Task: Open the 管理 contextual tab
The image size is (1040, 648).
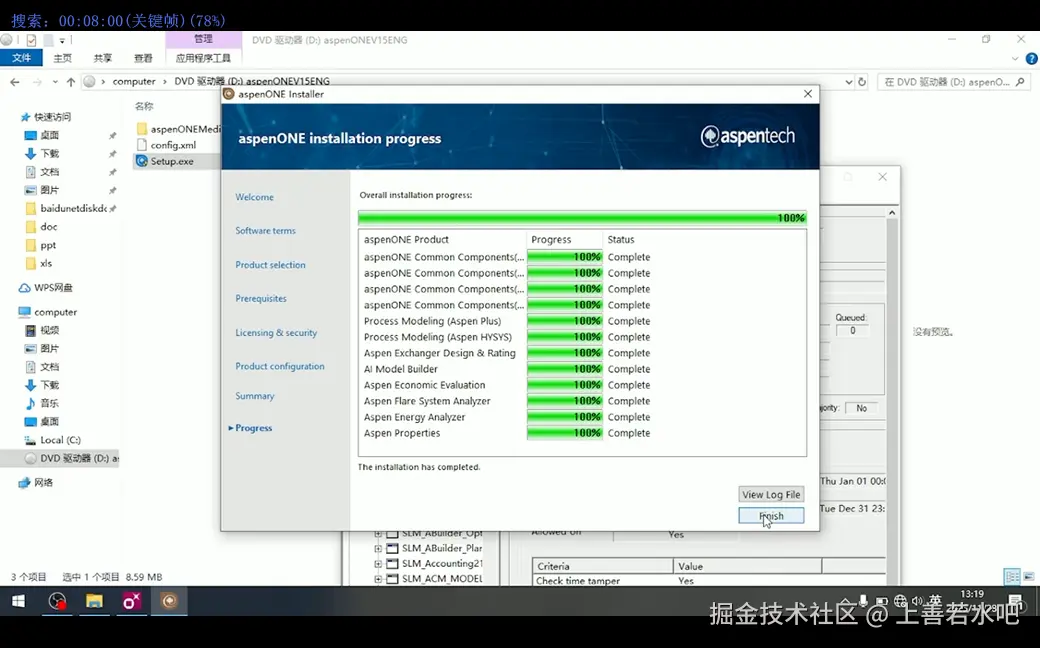Action: [203, 39]
